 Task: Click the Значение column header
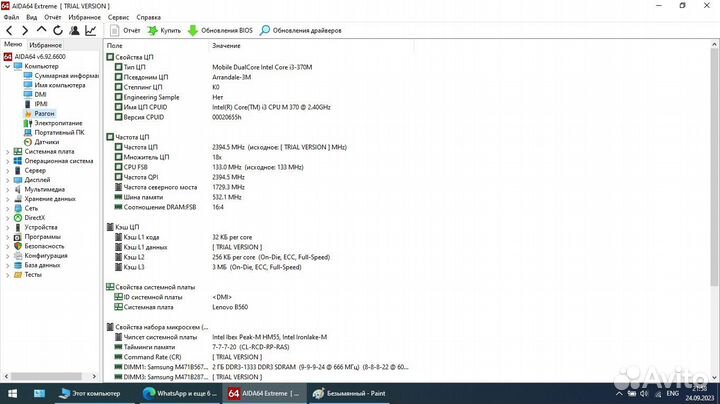pos(312,45)
